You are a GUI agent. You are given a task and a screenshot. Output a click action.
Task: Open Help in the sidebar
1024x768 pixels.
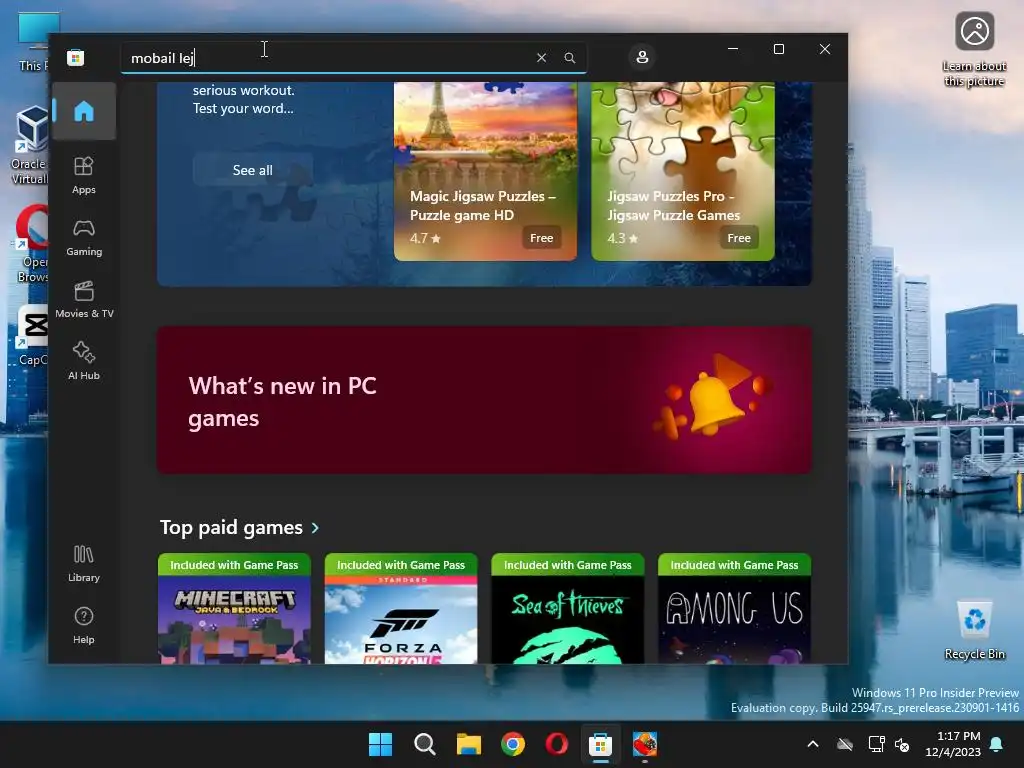(84, 625)
